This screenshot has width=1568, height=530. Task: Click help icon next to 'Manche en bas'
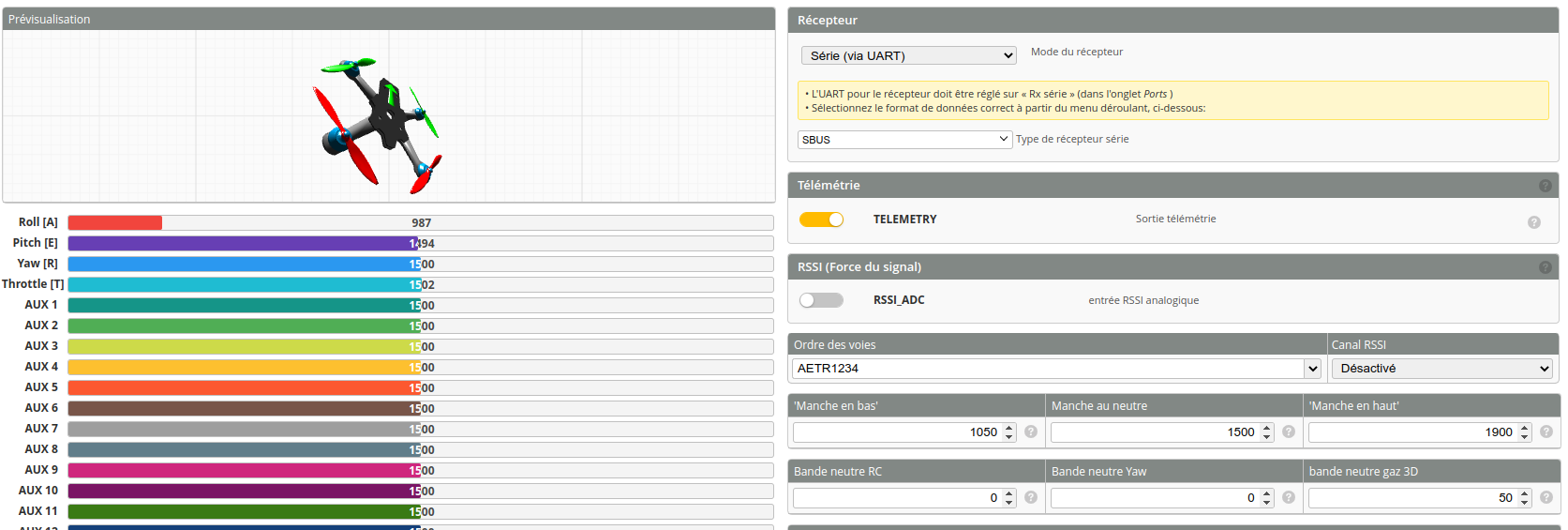(x=1031, y=432)
